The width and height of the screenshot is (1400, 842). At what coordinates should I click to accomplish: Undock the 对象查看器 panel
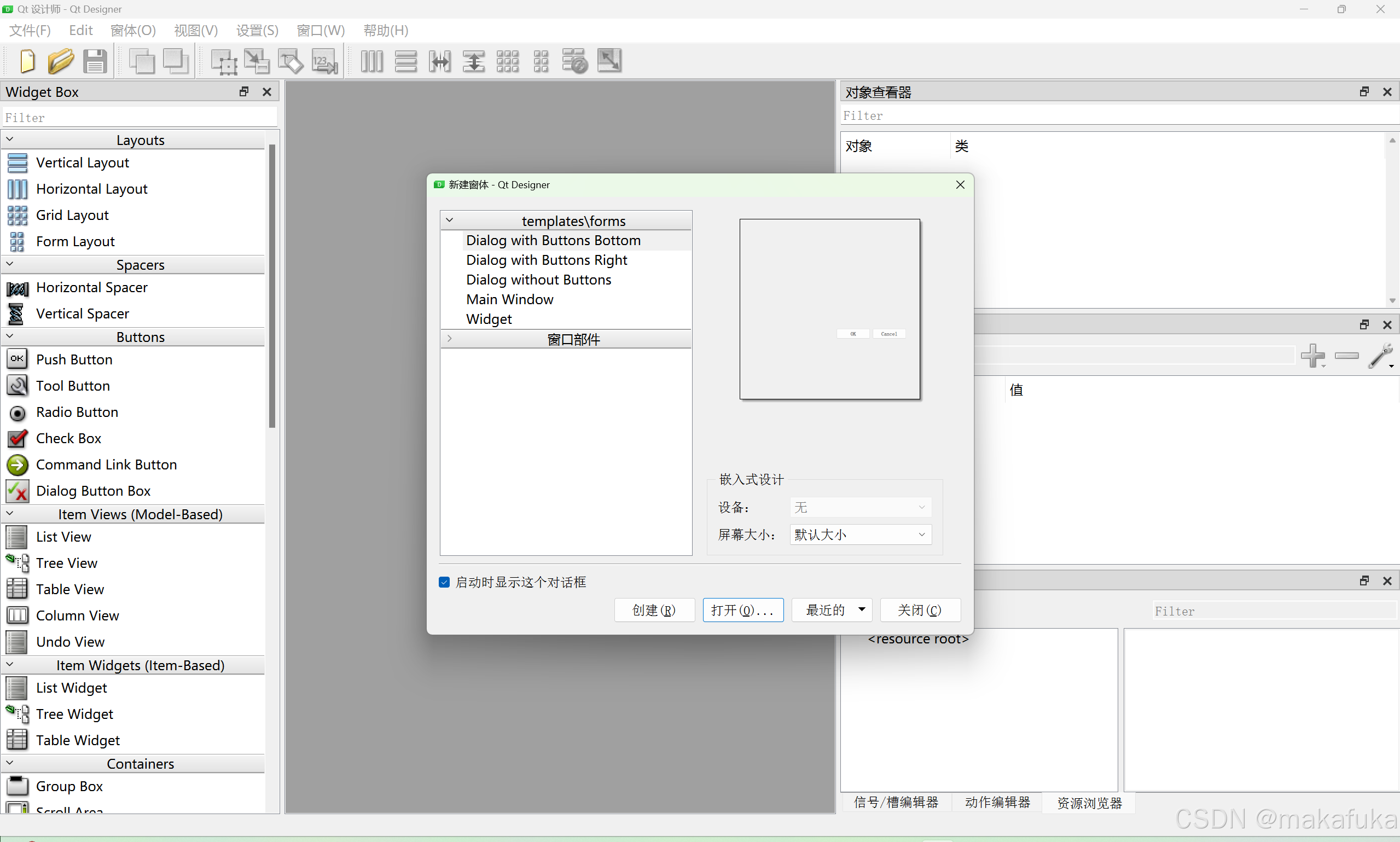[1364, 91]
